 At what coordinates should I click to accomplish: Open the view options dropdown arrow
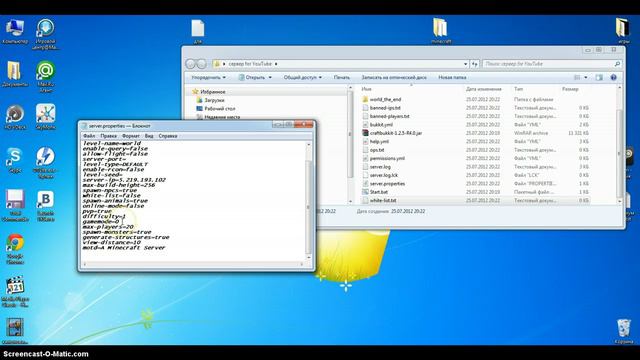586,77
